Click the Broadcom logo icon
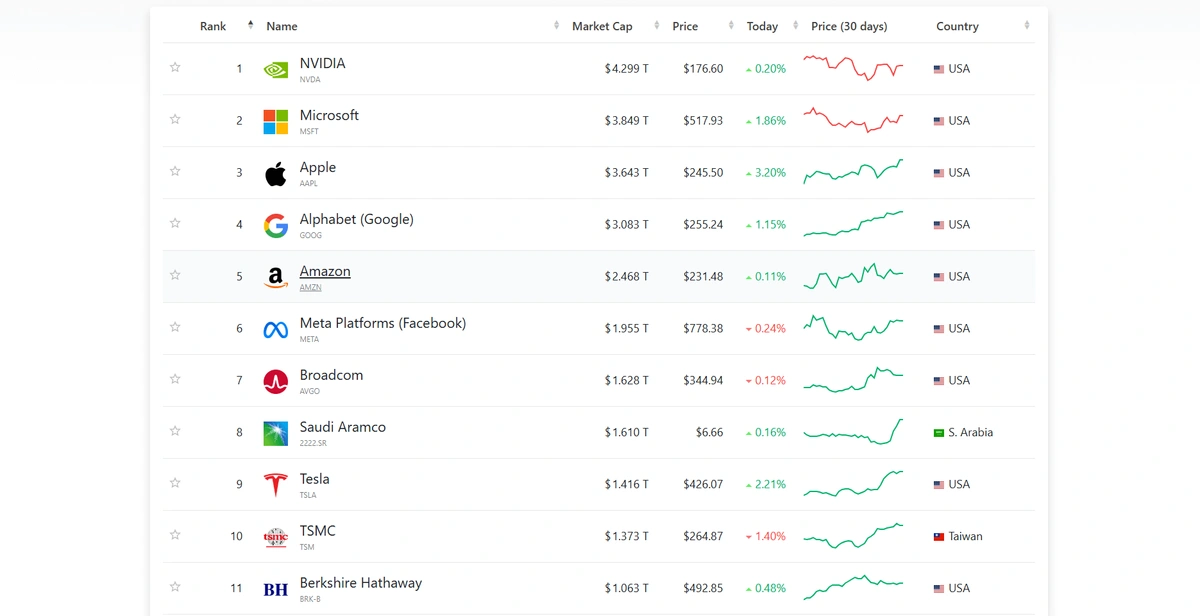This screenshot has height=616, width=1200. click(x=275, y=382)
